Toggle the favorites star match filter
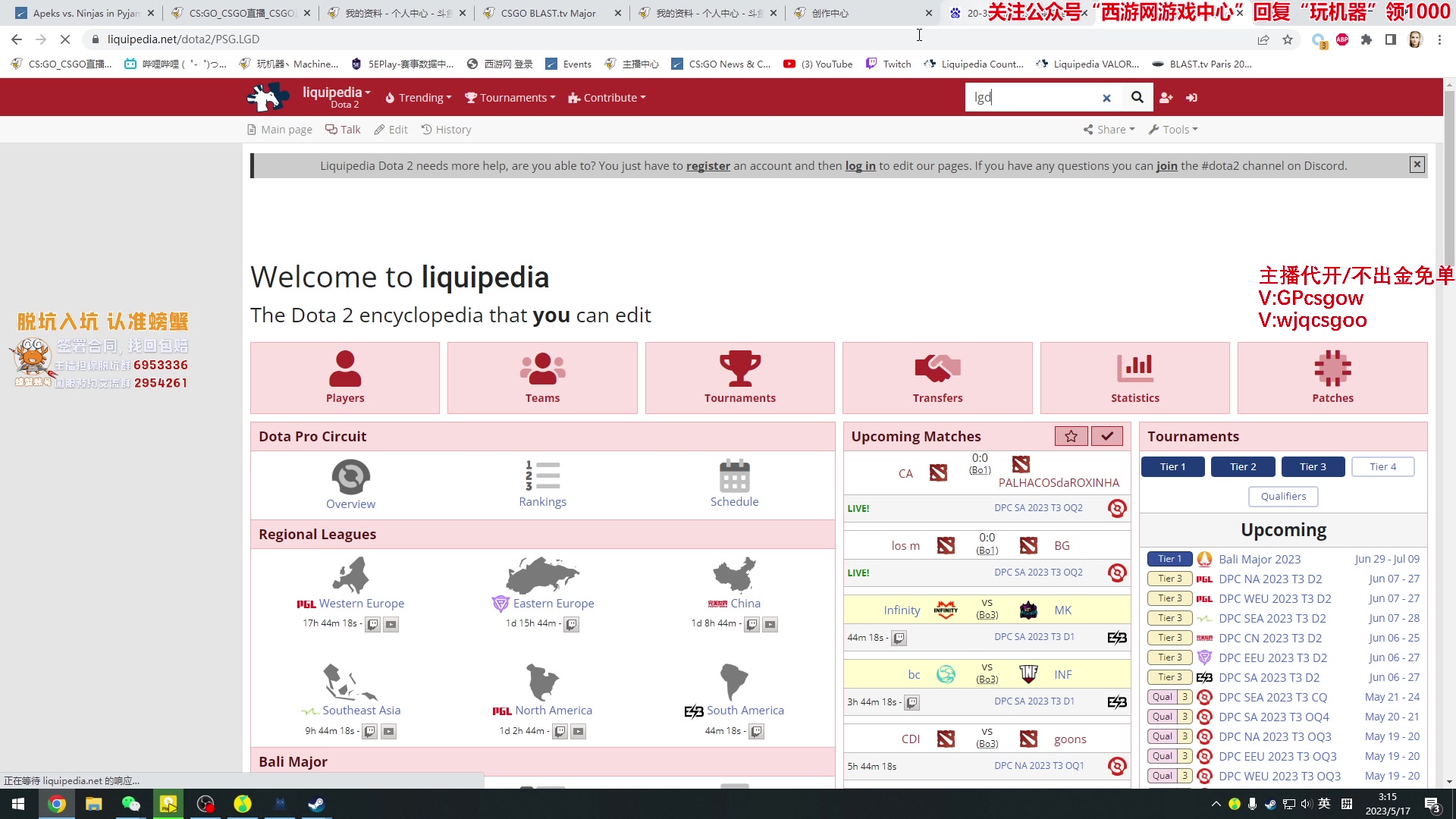1456x819 pixels. coord(1071,436)
